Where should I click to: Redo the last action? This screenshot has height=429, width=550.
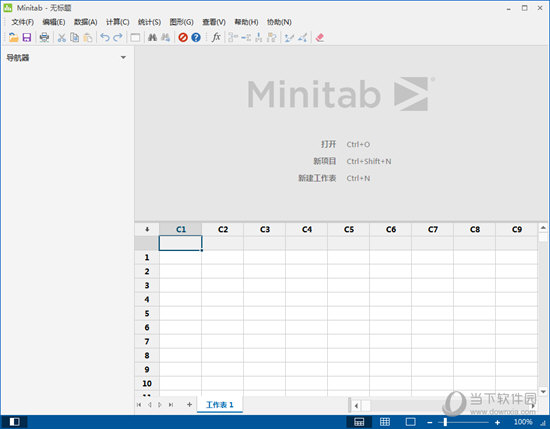pos(118,37)
